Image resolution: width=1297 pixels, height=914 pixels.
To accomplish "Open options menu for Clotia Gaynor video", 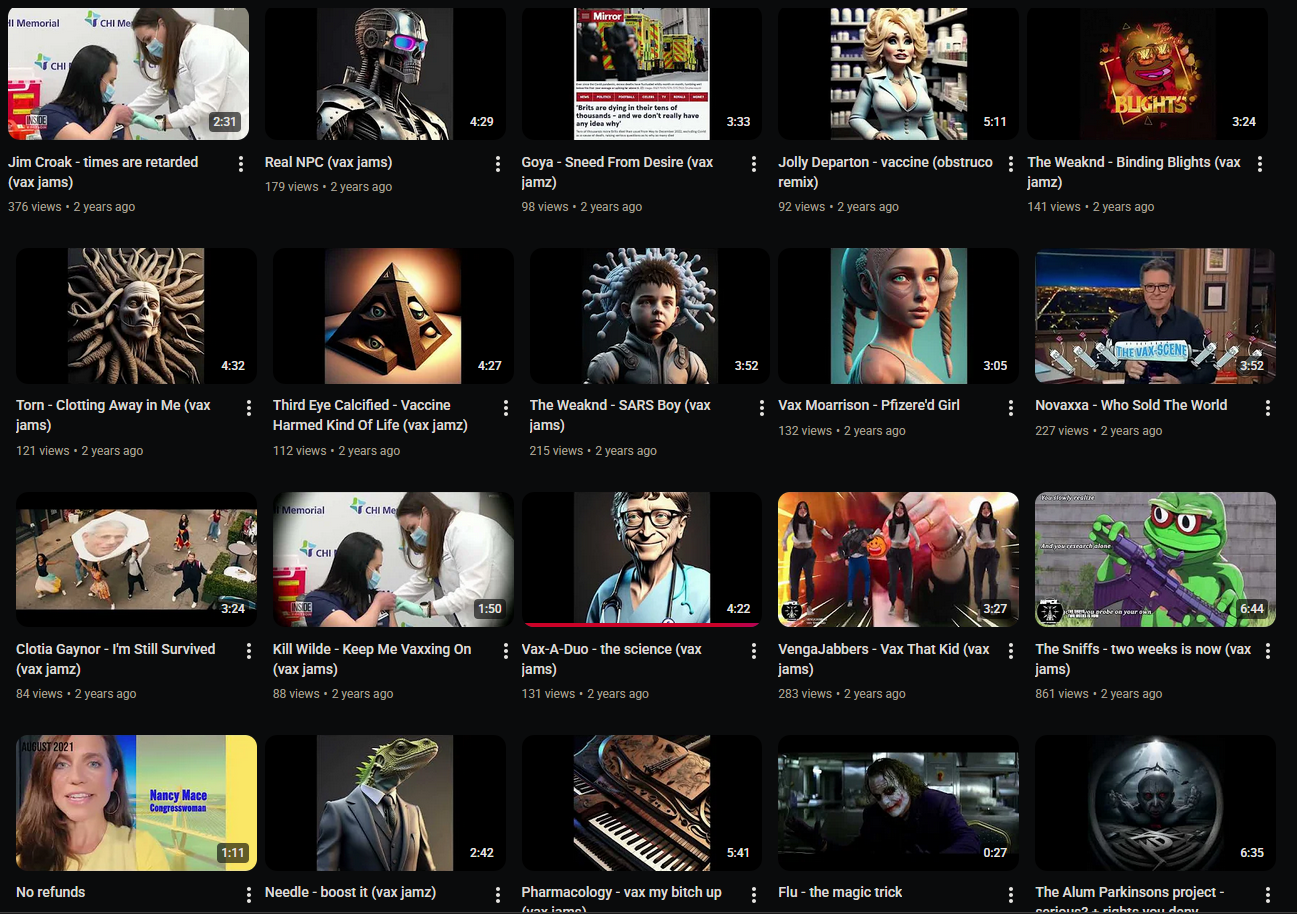I will (249, 651).
